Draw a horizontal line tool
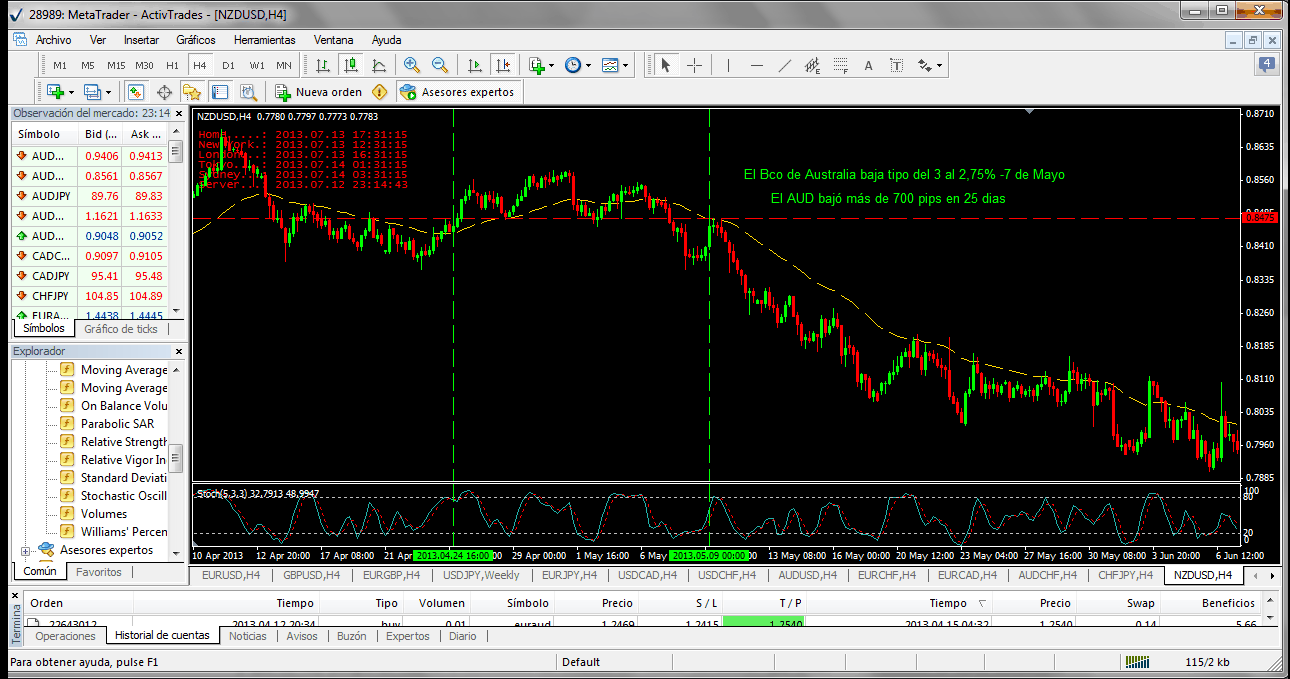 (x=757, y=65)
